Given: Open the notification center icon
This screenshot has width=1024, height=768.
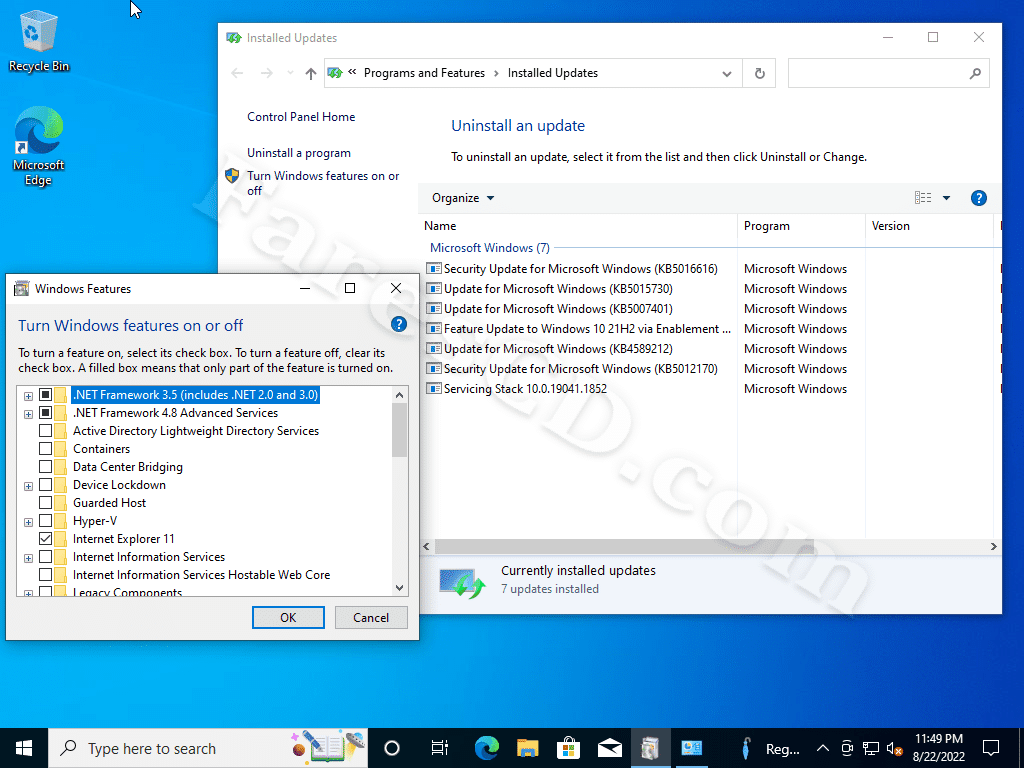Looking at the screenshot, I should (991, 748).
